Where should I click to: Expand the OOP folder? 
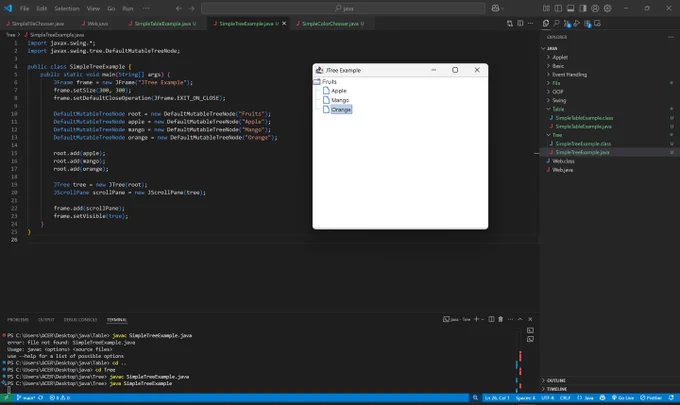pyautogui.click(x=558, y=91)
